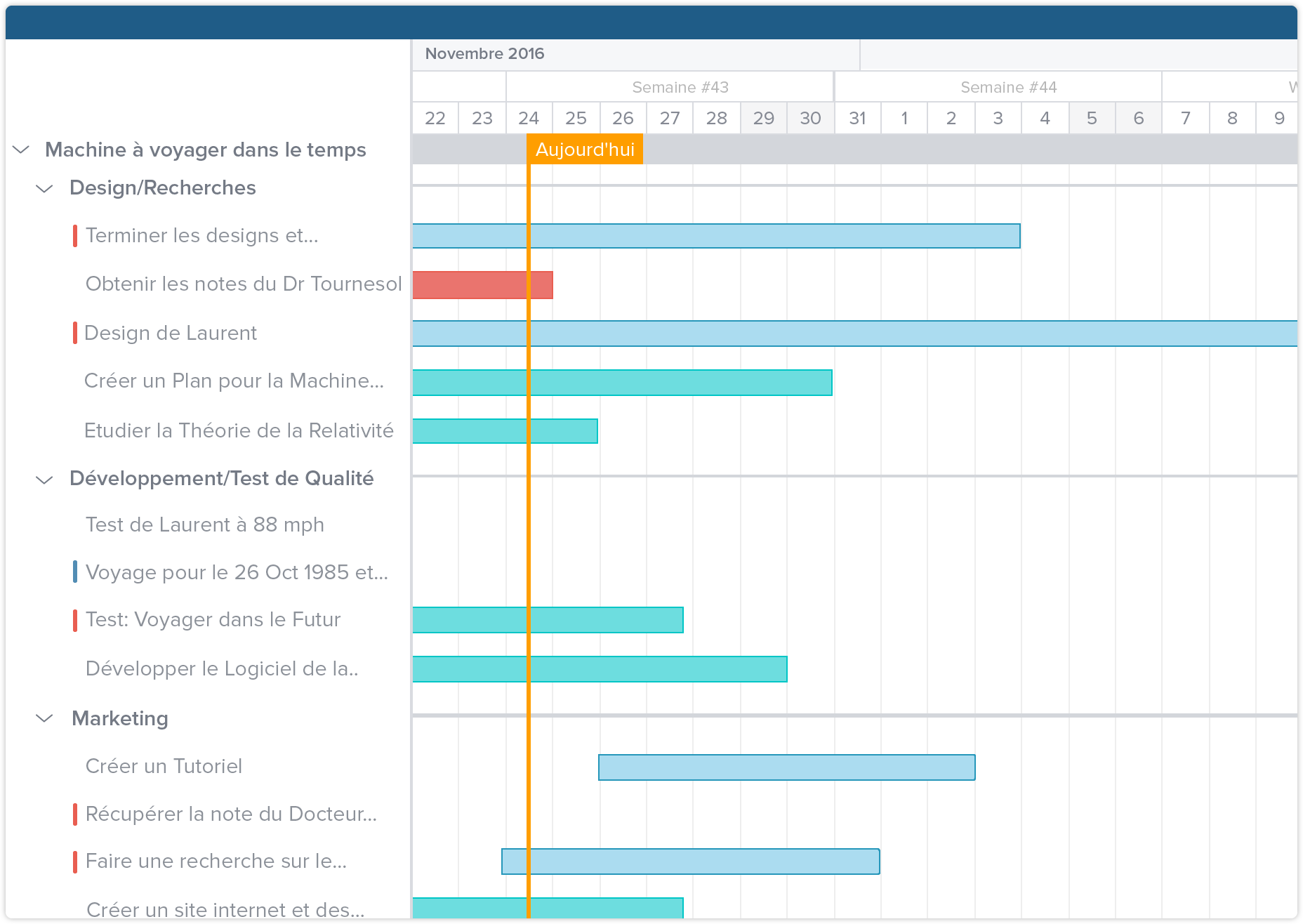
Task: Collapse the Marketing group chevron
Action: tap(44, 718)
